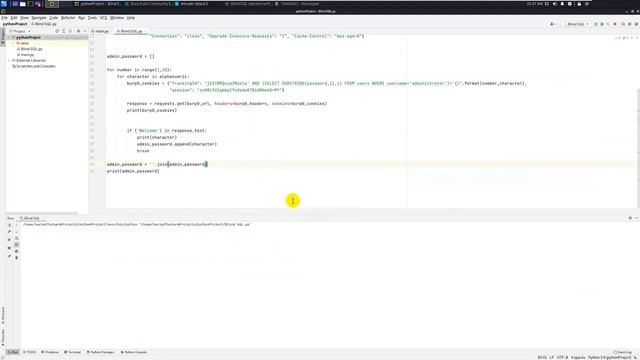Open the View menu
640x360 pixels.
point(24,18)
